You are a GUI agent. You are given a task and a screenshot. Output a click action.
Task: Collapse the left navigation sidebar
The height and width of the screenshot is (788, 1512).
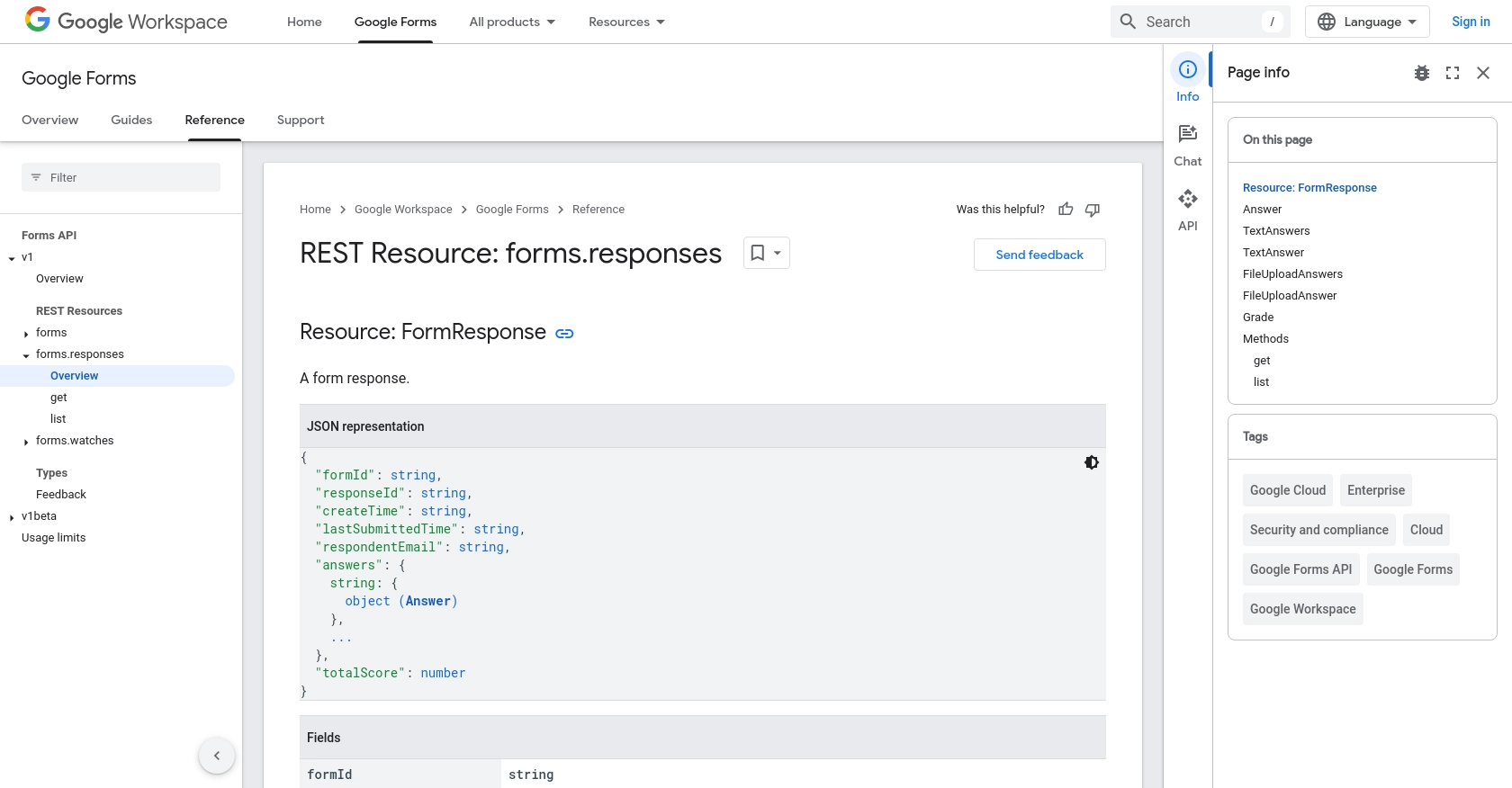pyautogui.click(x=217, y=756)
